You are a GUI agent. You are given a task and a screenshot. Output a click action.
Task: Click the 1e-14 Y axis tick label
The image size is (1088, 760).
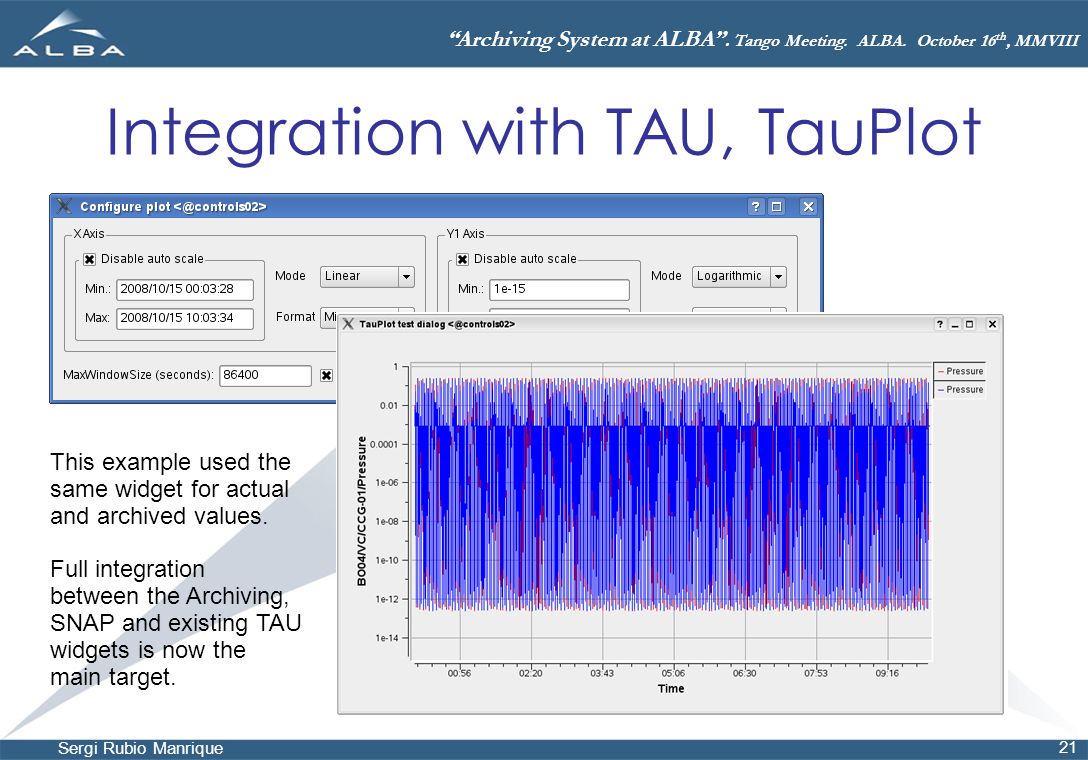[x=386, y=638]
